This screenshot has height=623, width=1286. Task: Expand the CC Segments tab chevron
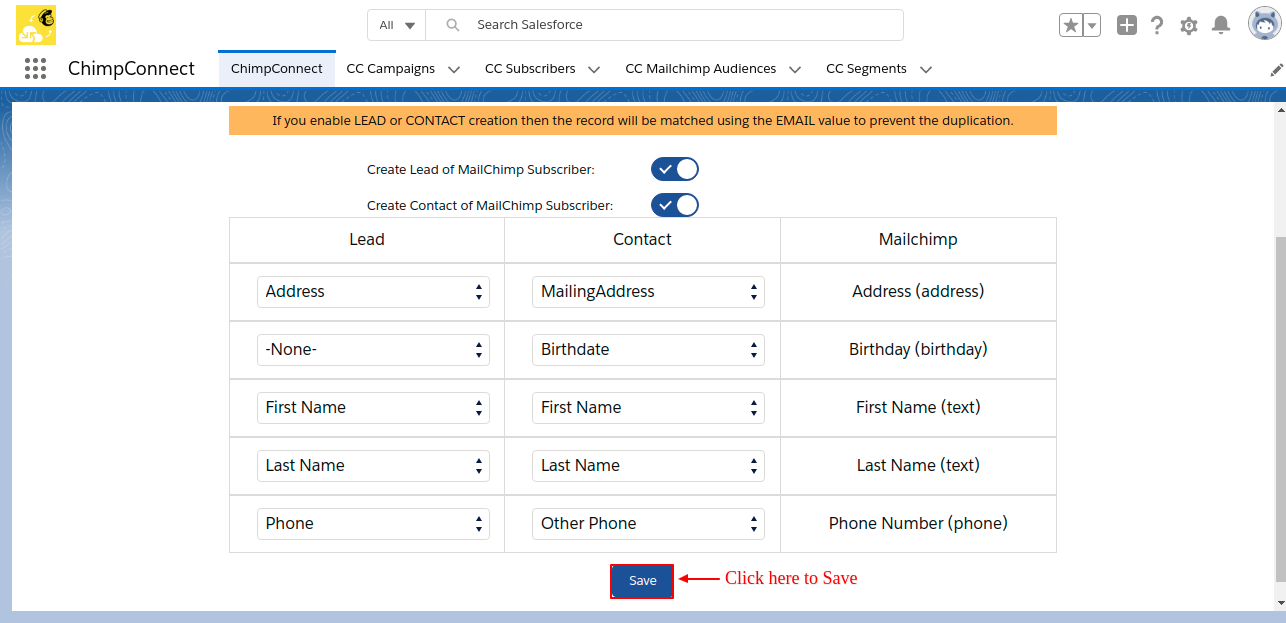click(926, 70)
